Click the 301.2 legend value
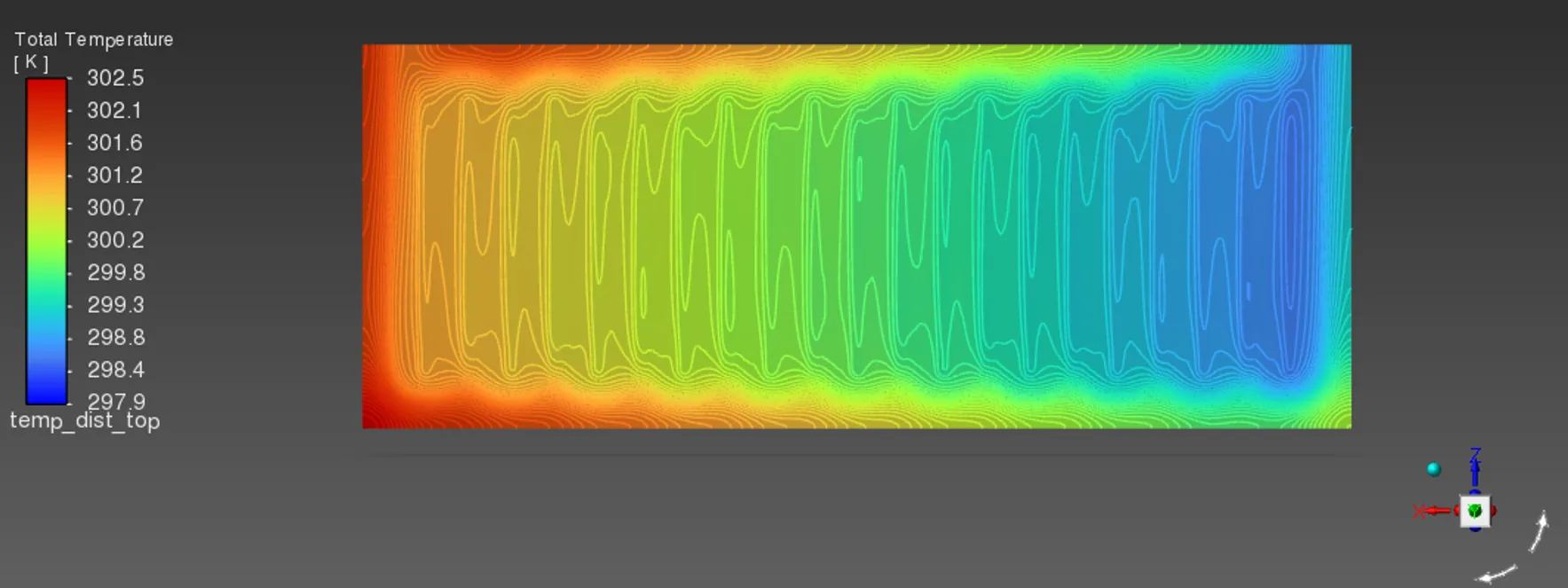Viewport: 1568px width, 588px height. point(114,175)
